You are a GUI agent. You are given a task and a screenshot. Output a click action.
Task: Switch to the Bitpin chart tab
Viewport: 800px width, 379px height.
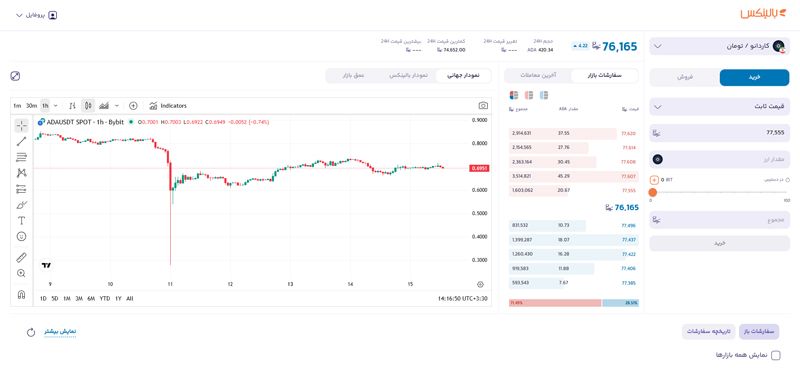[409, 75]
